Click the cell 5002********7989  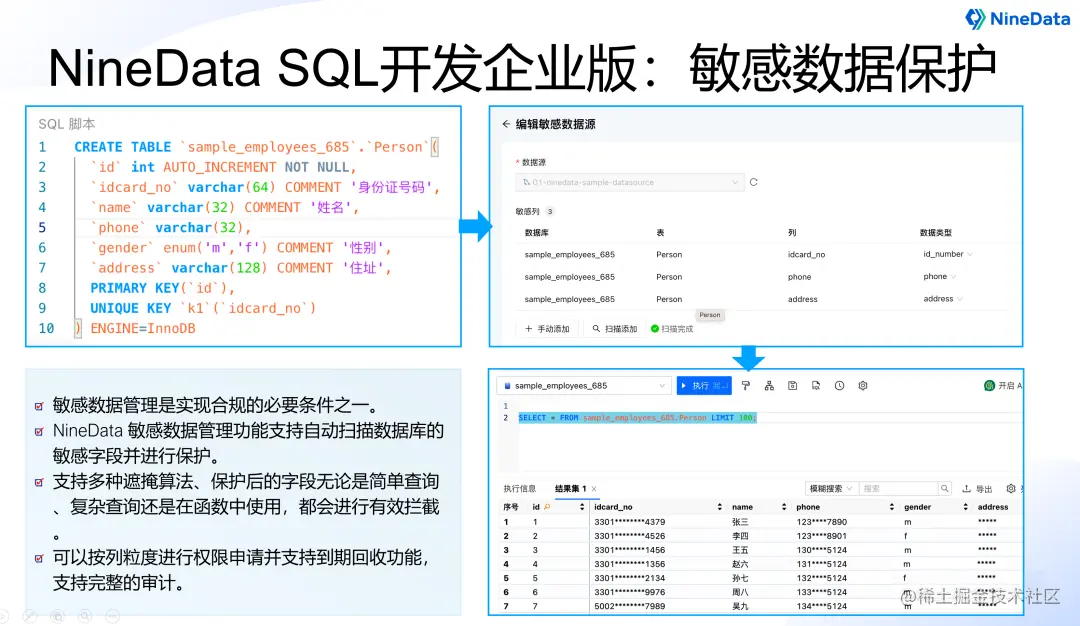pos(630,606)
